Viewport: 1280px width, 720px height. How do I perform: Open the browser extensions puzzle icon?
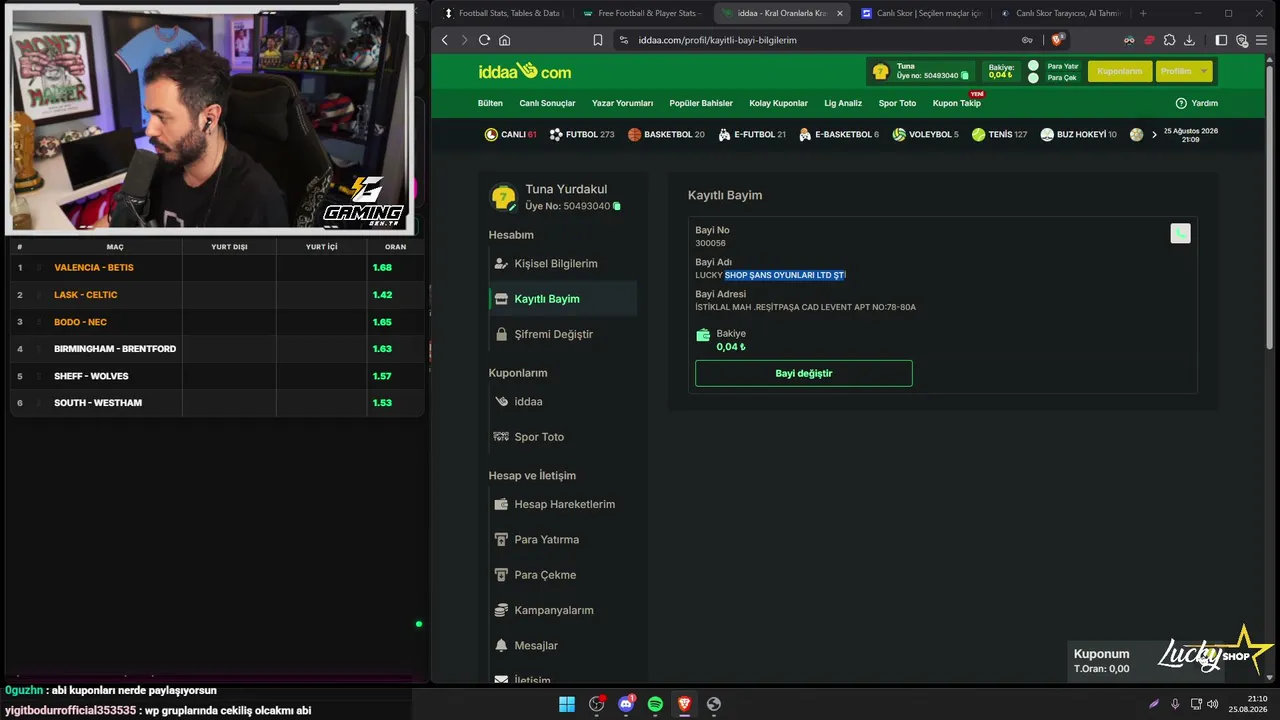pos(1169,40)
